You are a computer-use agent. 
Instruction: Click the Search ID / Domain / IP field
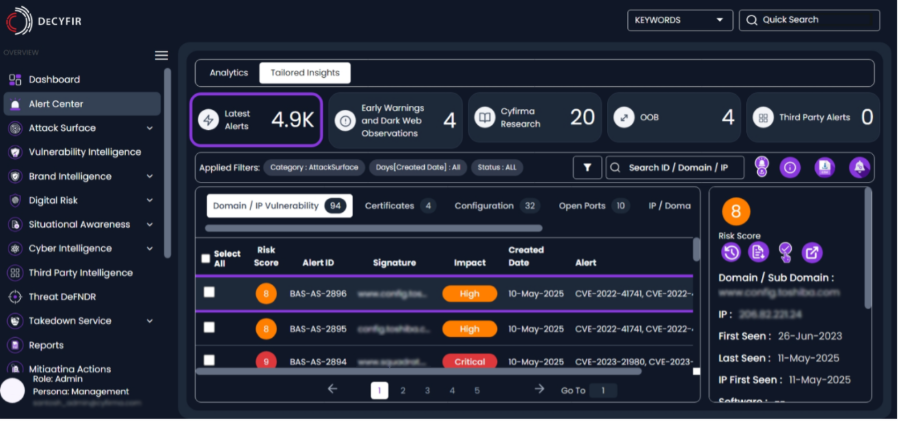(675, 168)
